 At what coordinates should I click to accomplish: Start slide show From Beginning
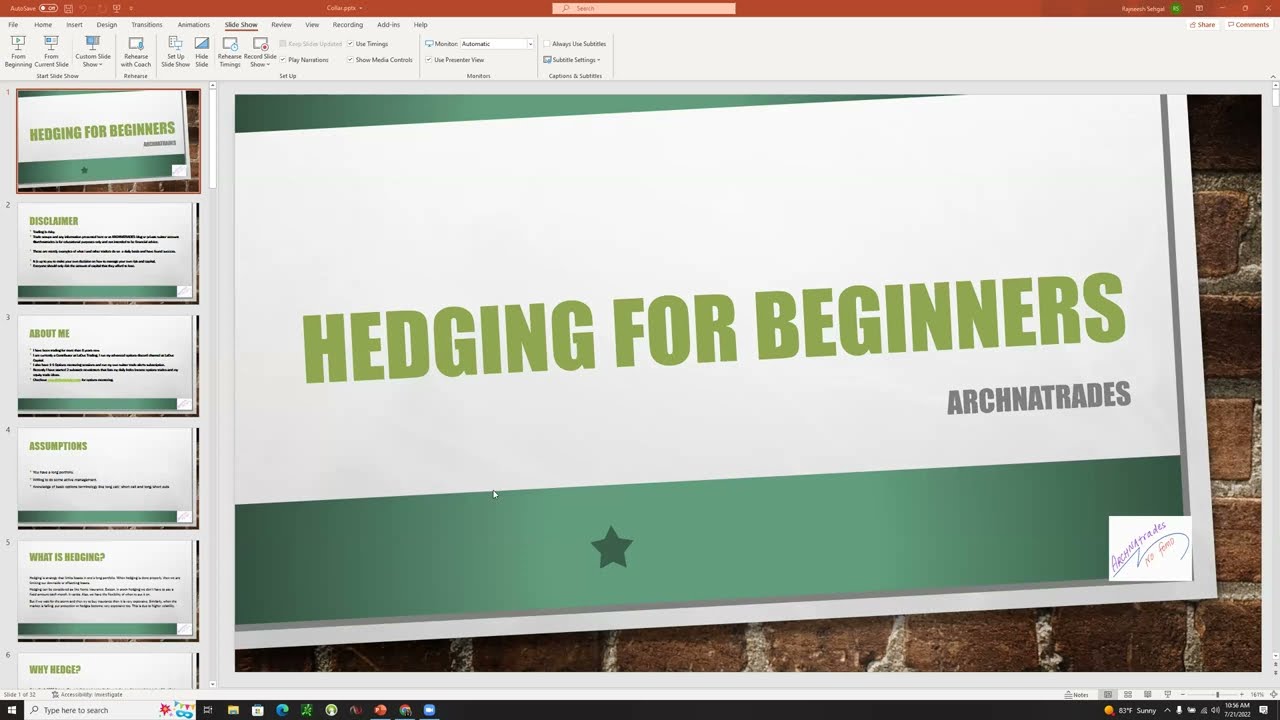[18, 52]
